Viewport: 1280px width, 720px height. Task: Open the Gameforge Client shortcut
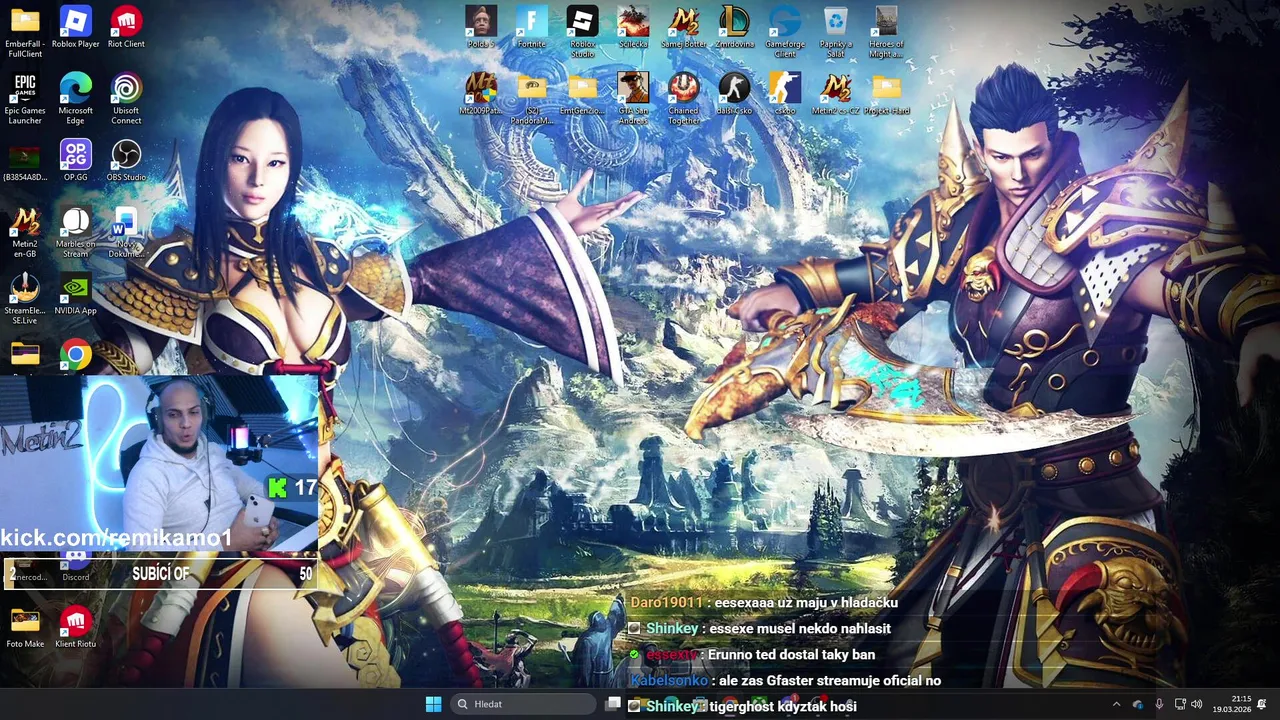pyautogui.click(x=785, y=30)
